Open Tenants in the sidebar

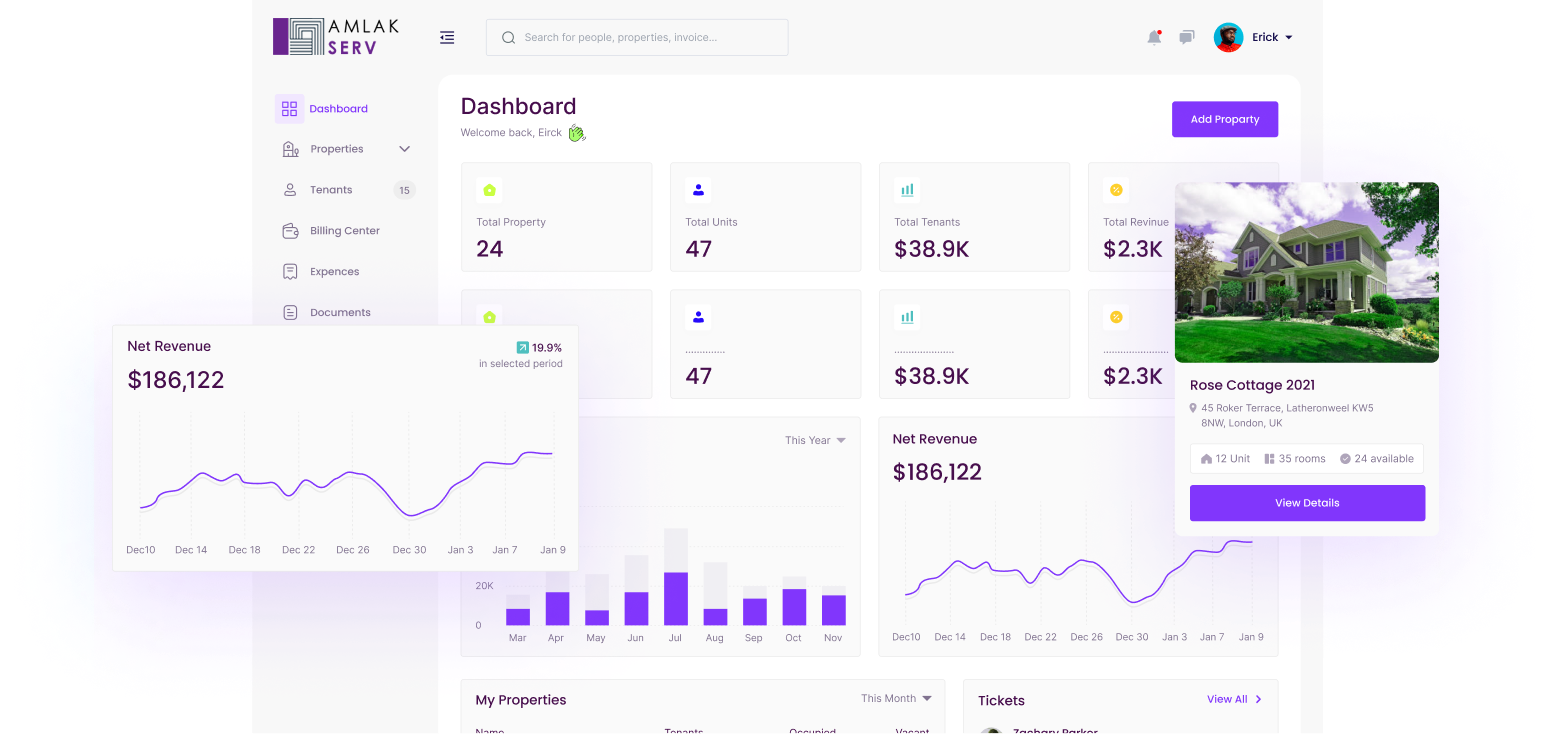click(x=331, y=190)
